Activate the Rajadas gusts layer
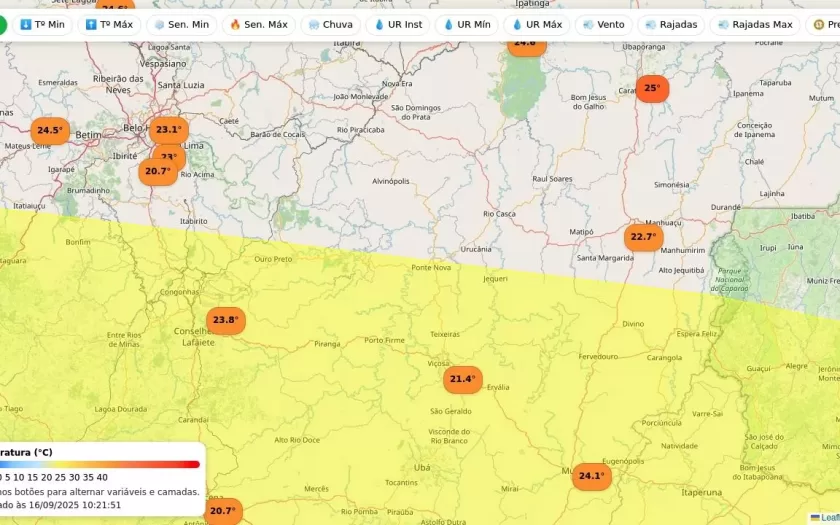The image size is (840, 525). pos(671,25)
